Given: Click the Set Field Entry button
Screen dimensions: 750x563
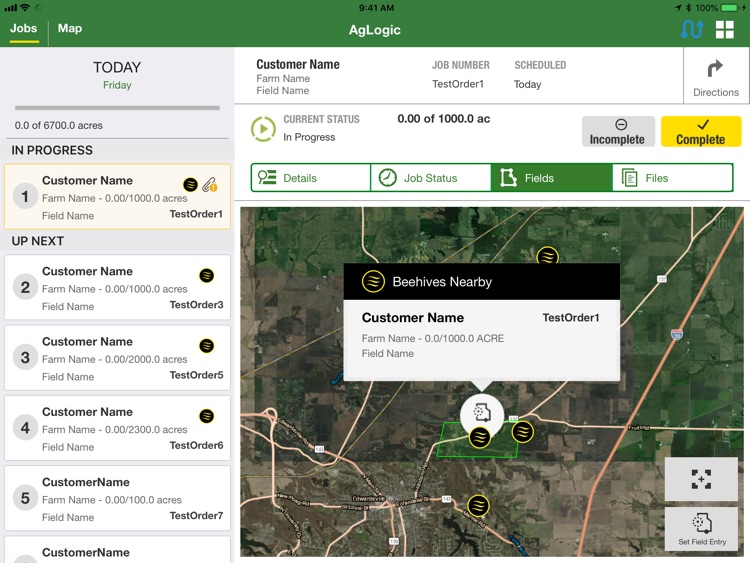Looking at the screenshot, I should (x=701, y=529).
